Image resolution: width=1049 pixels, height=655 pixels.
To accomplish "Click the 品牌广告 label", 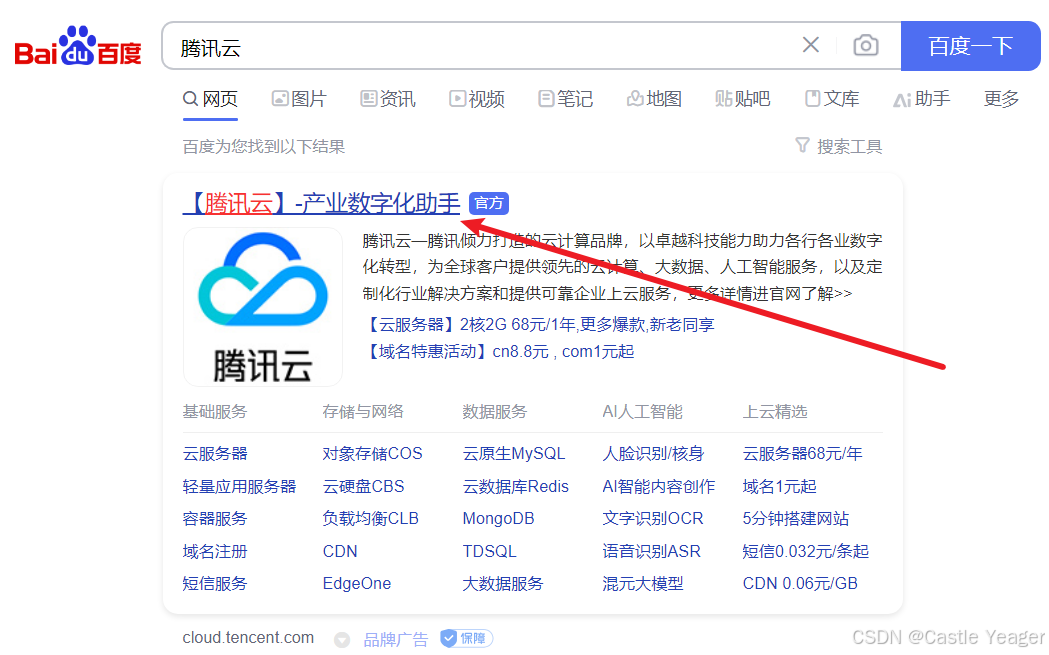I will click(x=396, y=640).
